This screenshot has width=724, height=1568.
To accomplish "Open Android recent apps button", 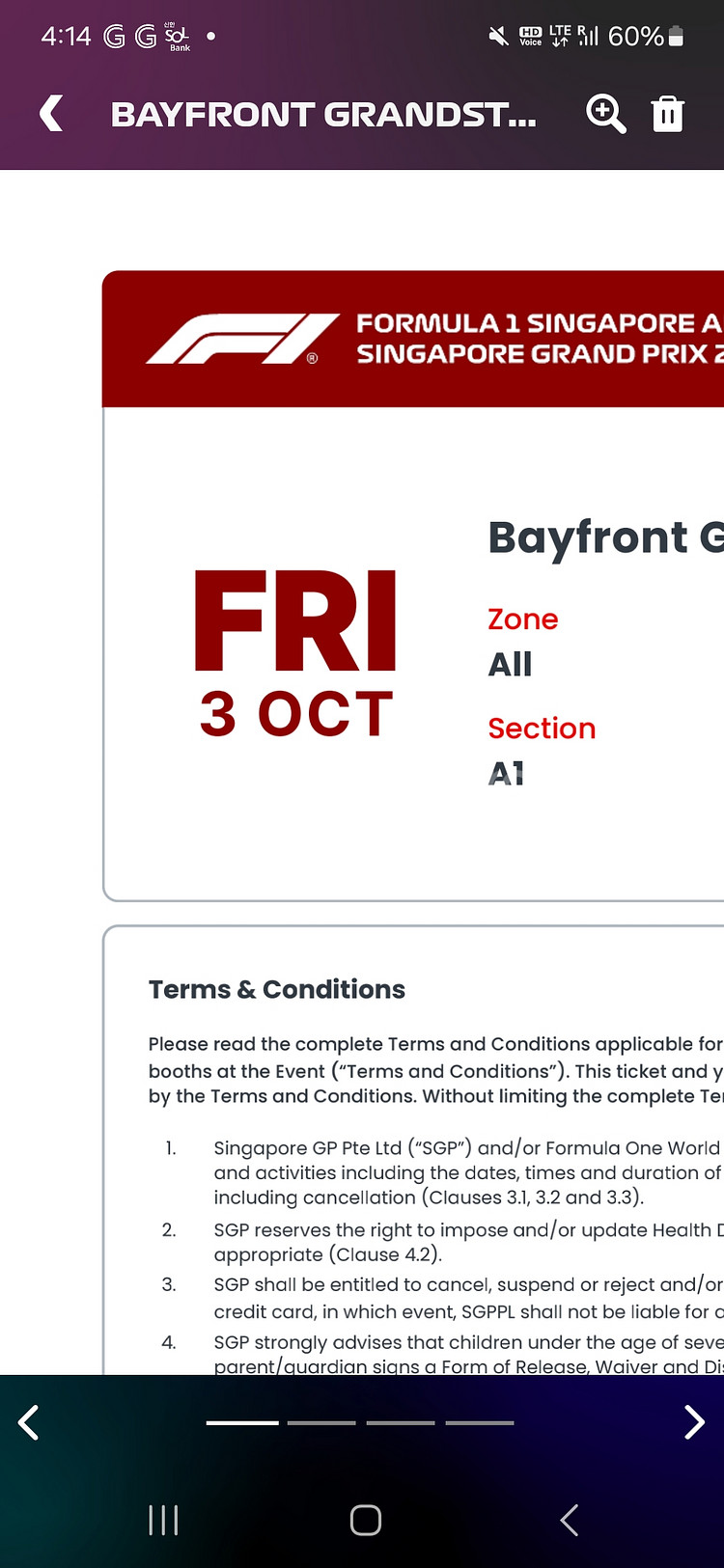I will click(163, 1521).
